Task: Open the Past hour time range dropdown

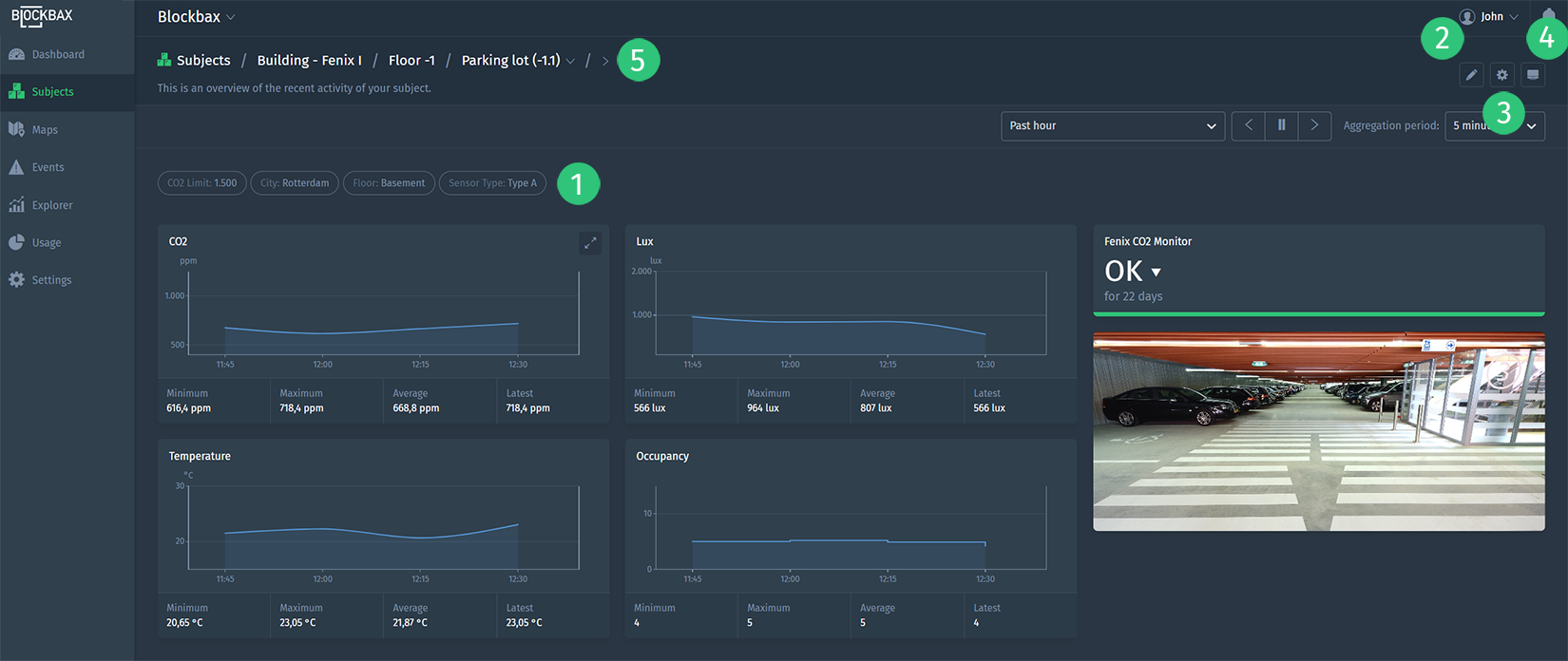Action: tap(1112, 125)
